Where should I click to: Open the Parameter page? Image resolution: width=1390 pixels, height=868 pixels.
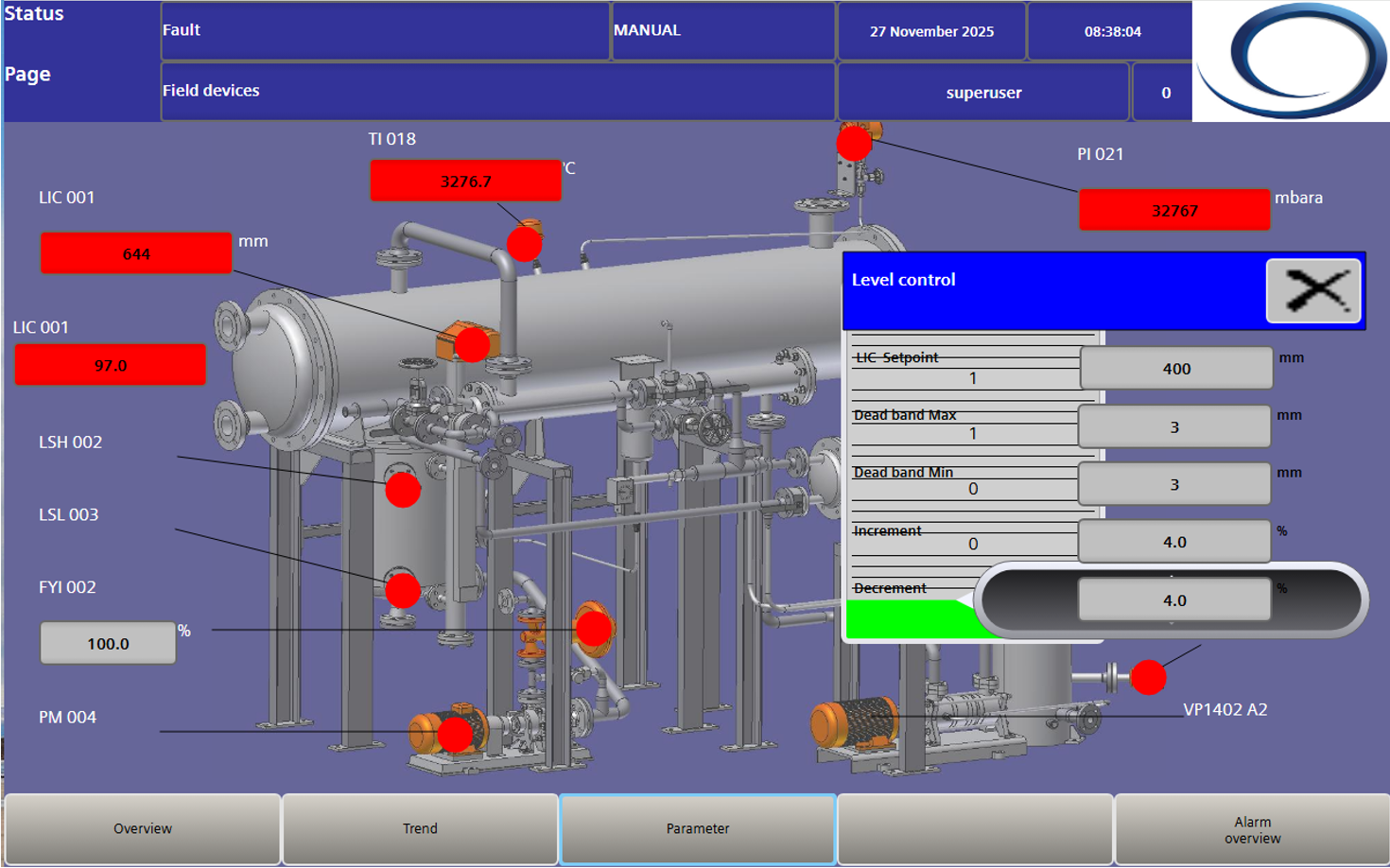[x=698, y=828]
